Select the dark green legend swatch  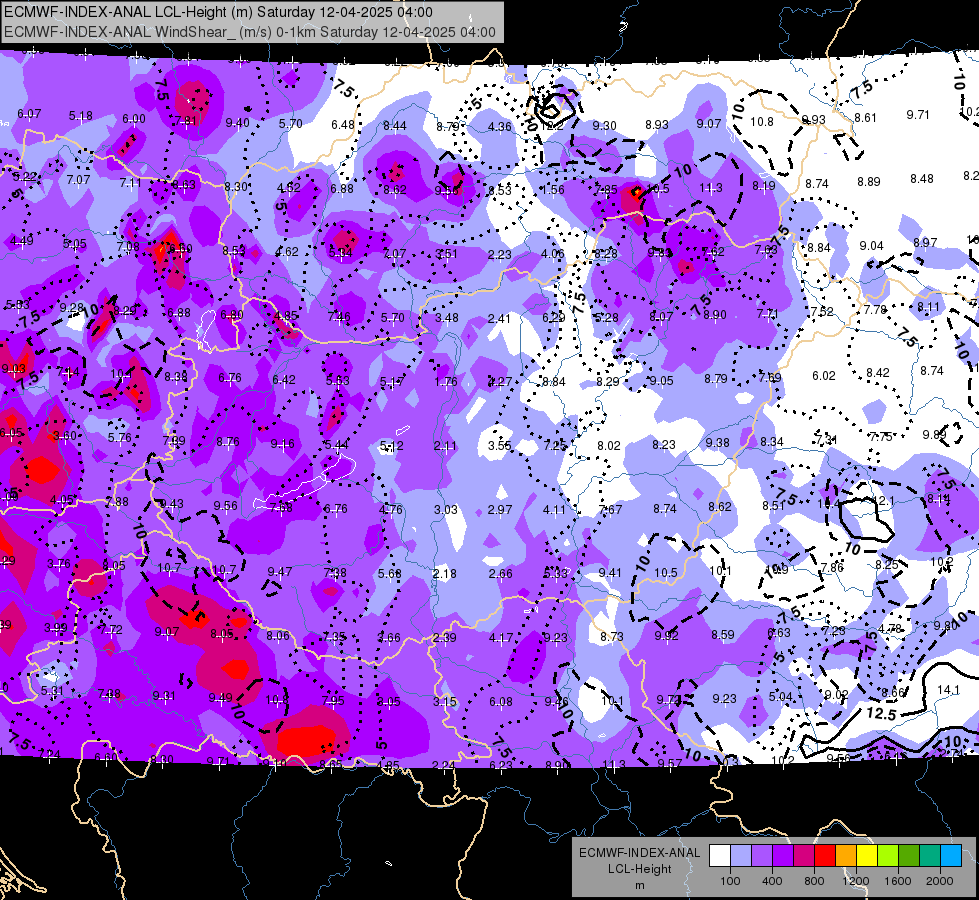coord(909,856)
